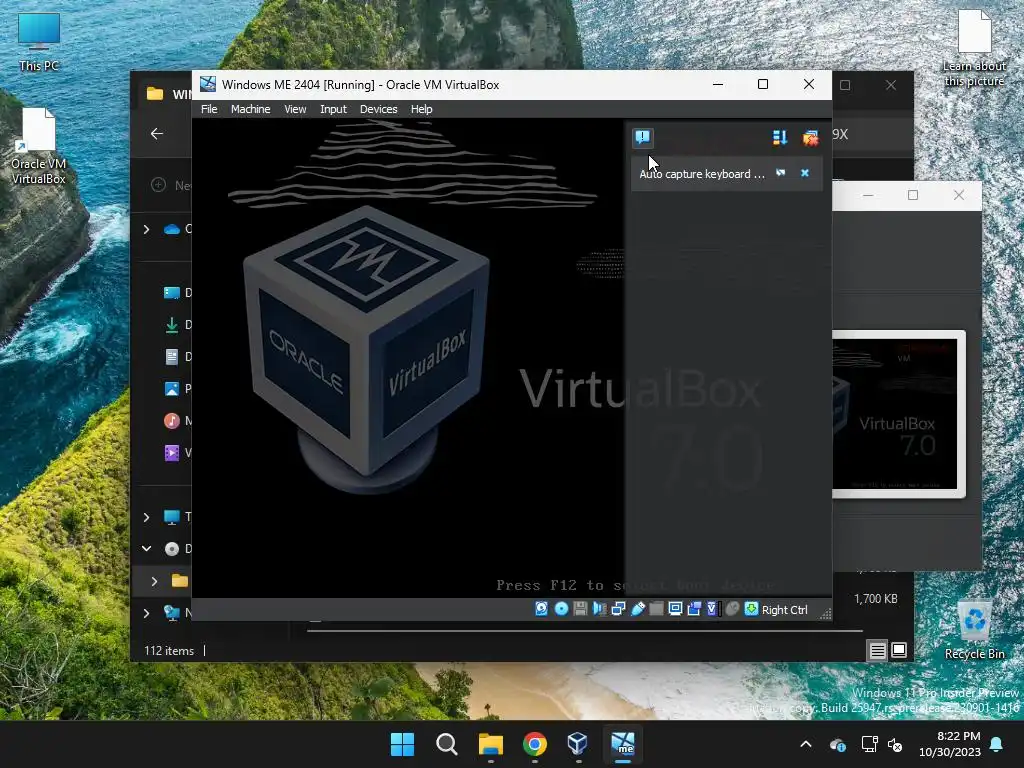
Task: Expand Network node in Explorer tree
Action: coord(146,613)
